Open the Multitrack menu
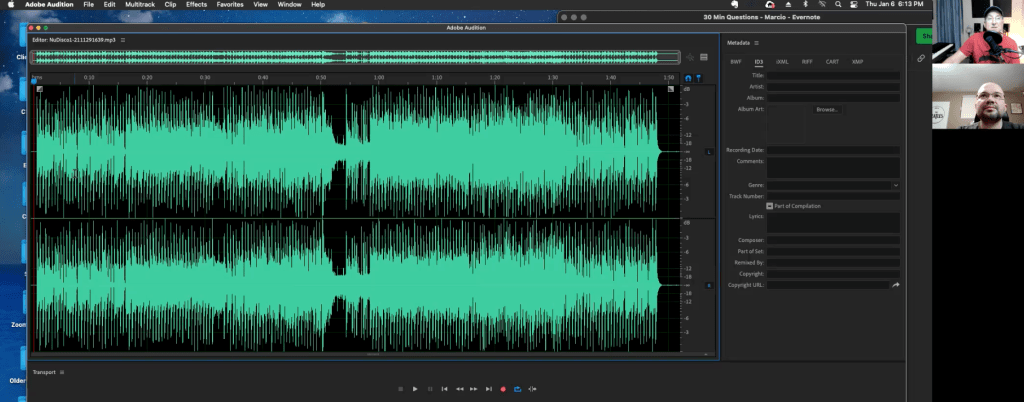Viewport: 1024px width, 402px height. pyautogui.click(x=139, y=5)
